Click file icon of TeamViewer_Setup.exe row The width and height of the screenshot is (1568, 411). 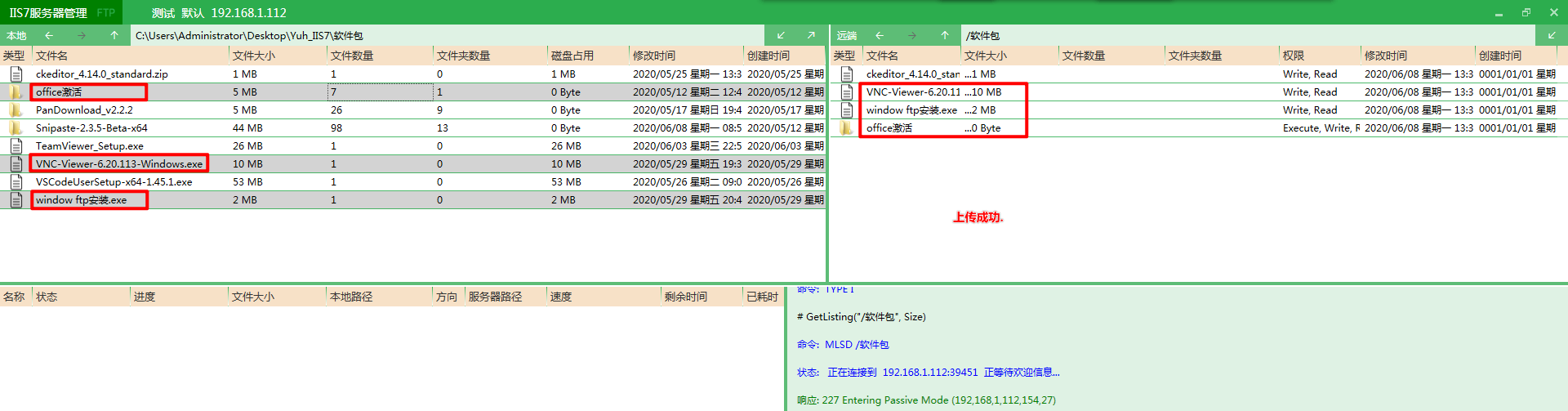16,145
